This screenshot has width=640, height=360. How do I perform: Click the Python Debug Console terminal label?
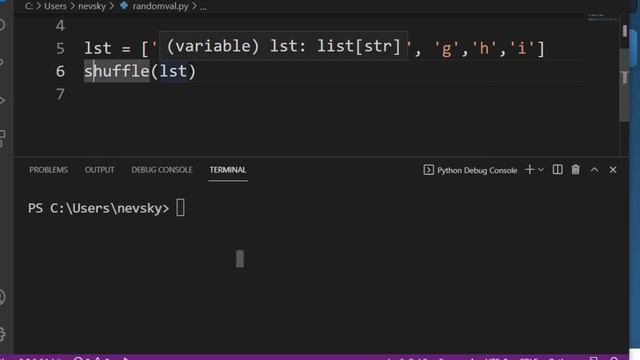477,170
